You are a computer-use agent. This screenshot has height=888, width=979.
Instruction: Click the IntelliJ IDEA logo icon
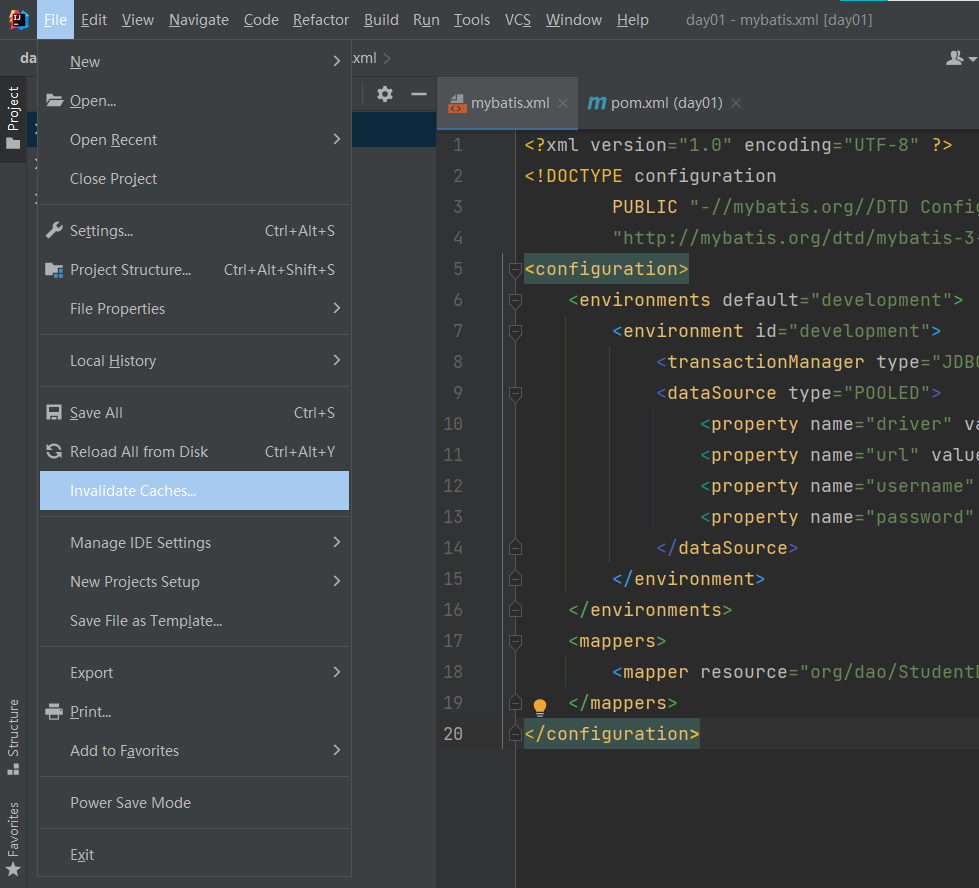point(19,19)
